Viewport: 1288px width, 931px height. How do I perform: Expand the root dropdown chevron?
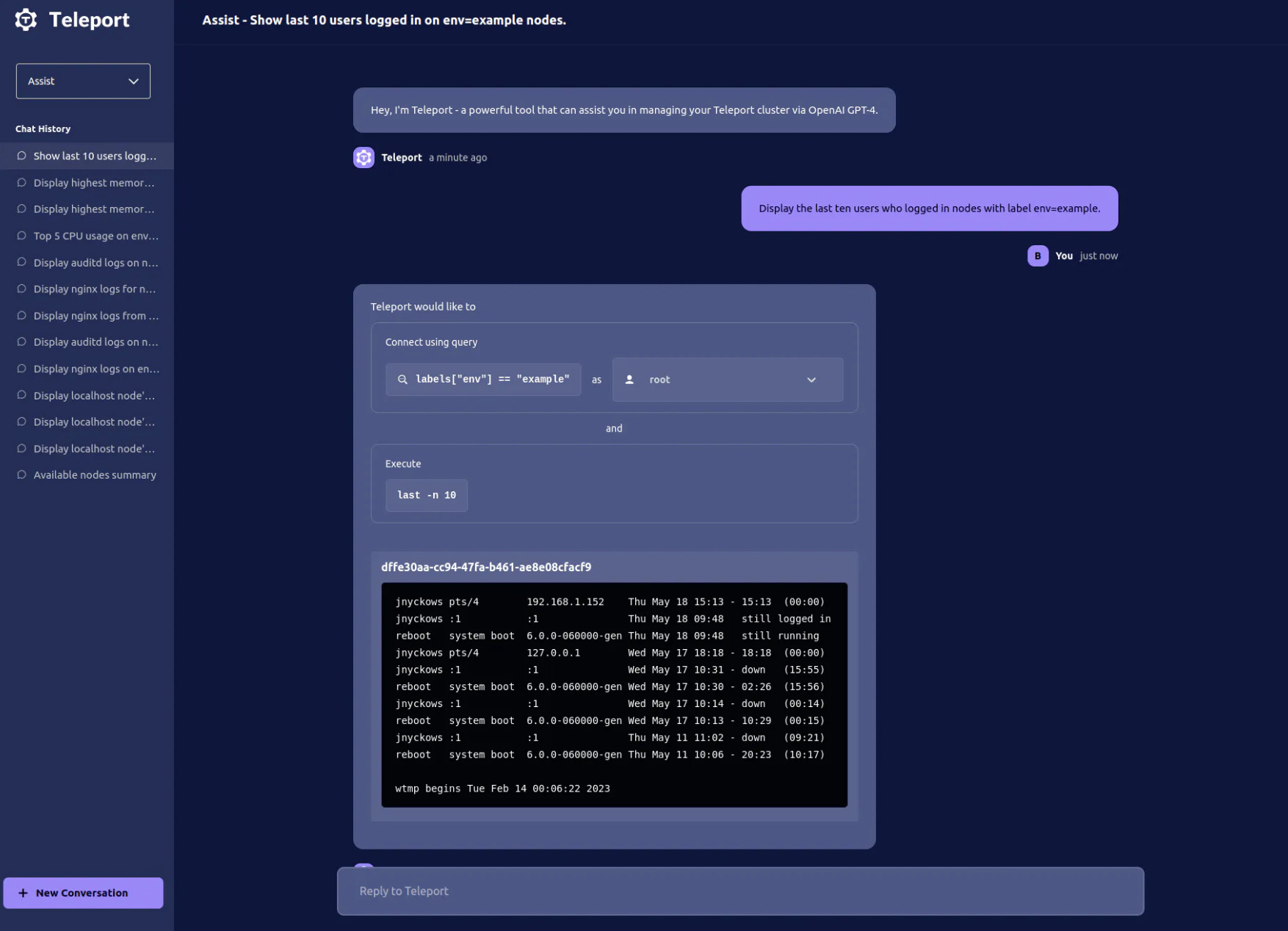pos(811,380)
